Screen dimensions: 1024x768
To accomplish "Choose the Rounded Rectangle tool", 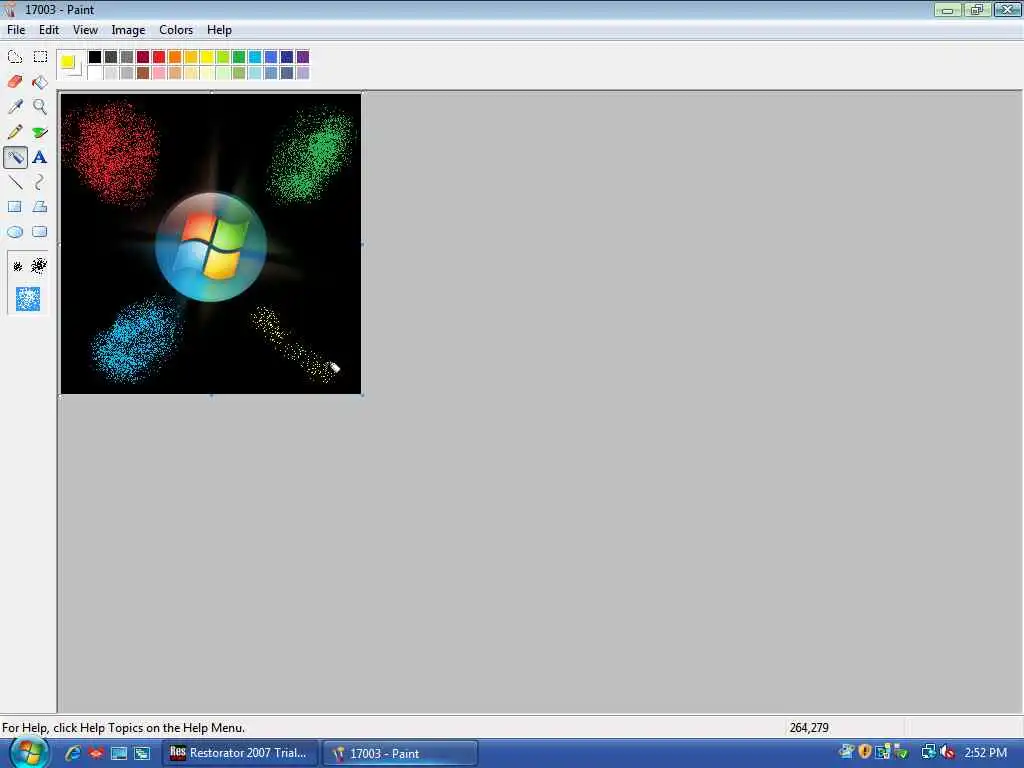I will click(40, 232).
